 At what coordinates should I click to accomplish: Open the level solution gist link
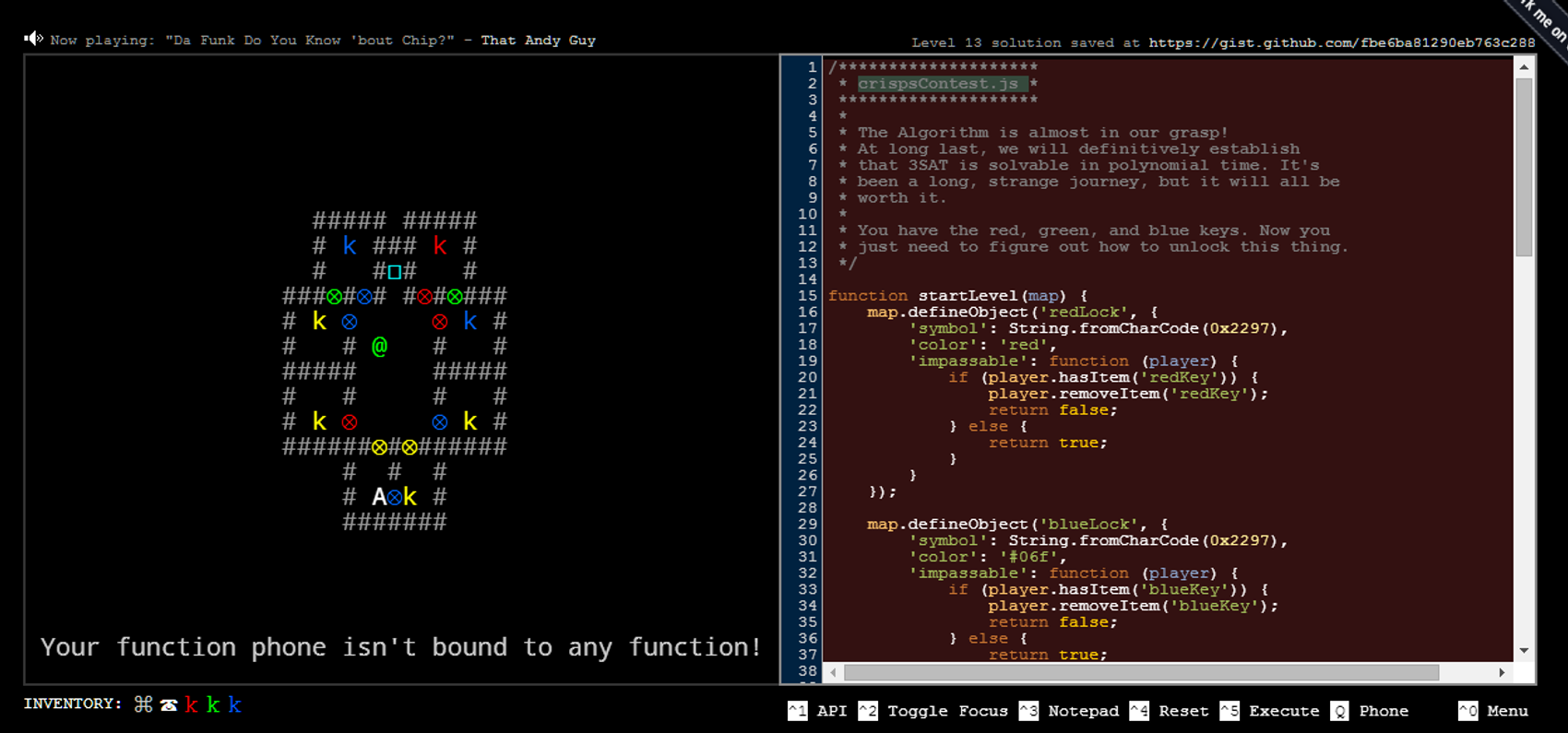1341,42
